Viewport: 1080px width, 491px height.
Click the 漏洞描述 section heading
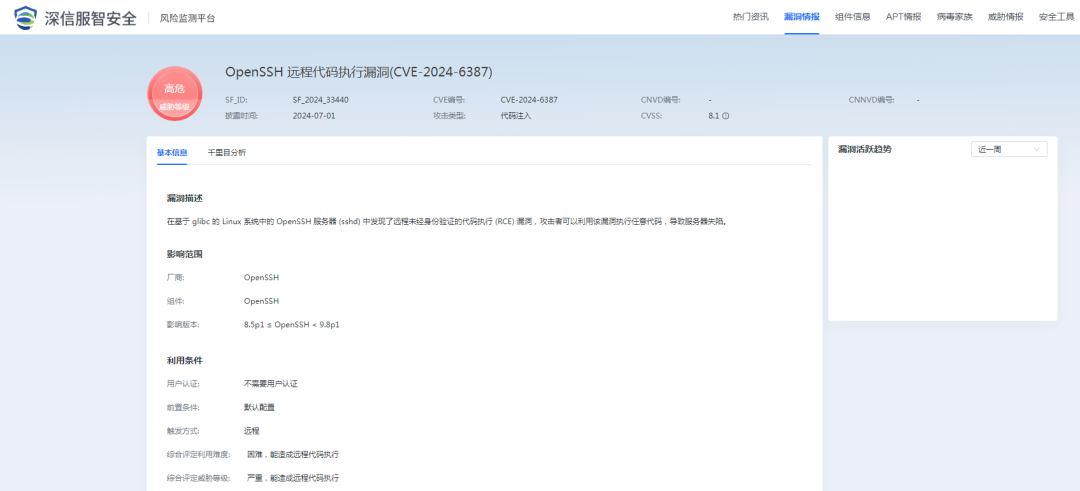pos(185,198)
